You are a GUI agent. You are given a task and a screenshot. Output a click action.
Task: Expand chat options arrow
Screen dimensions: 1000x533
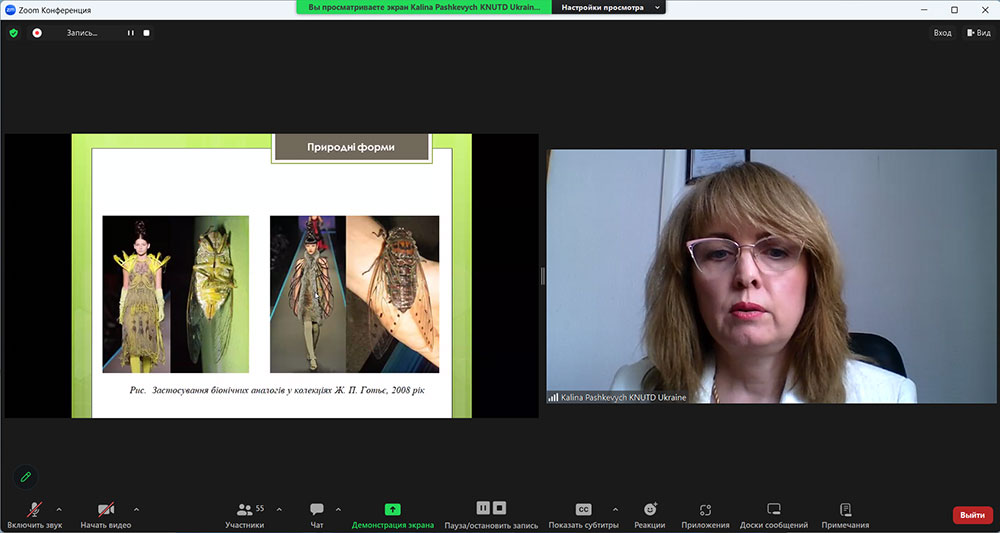pyautogui.click(x=338, y=509)
